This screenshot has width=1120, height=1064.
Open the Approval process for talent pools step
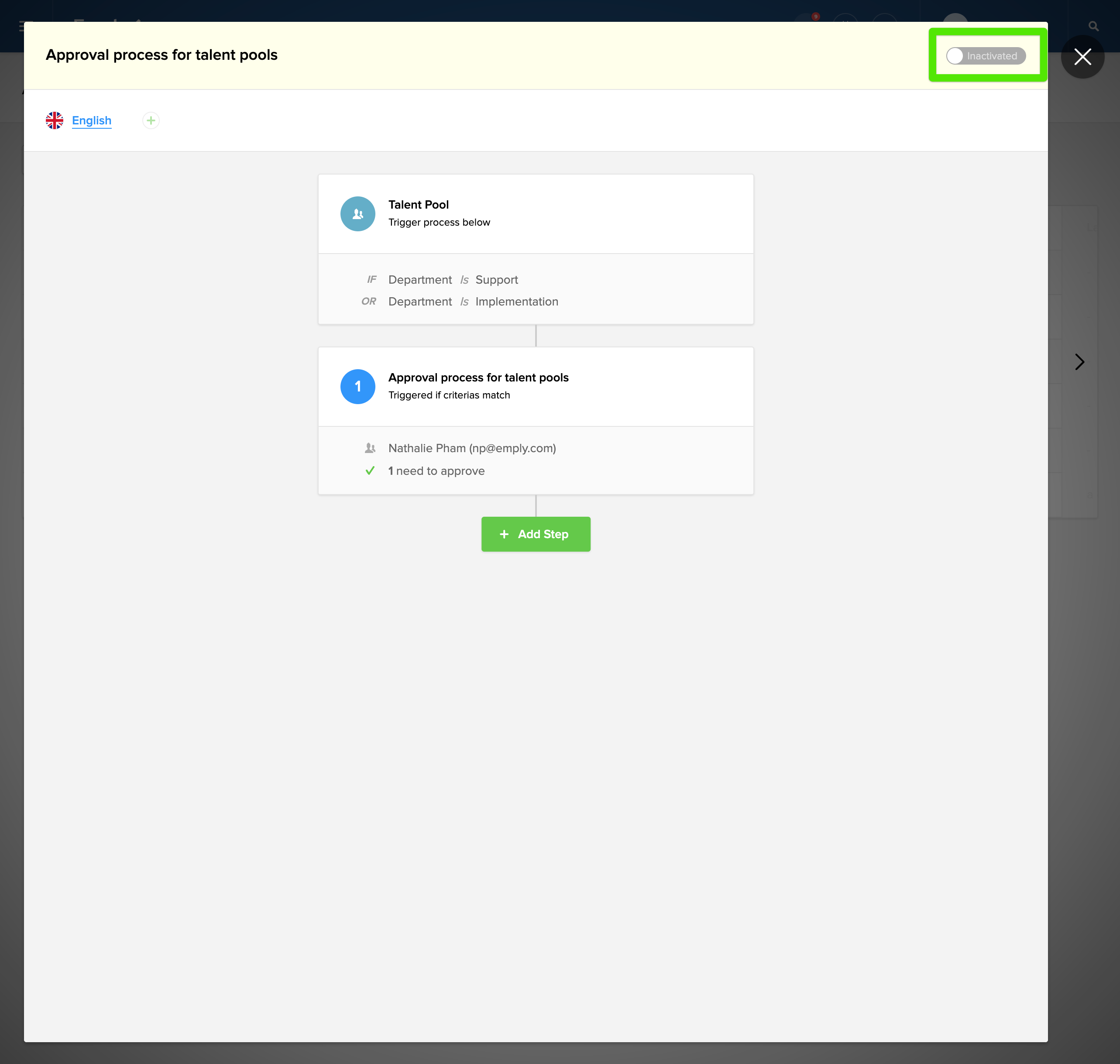[478, 378]
